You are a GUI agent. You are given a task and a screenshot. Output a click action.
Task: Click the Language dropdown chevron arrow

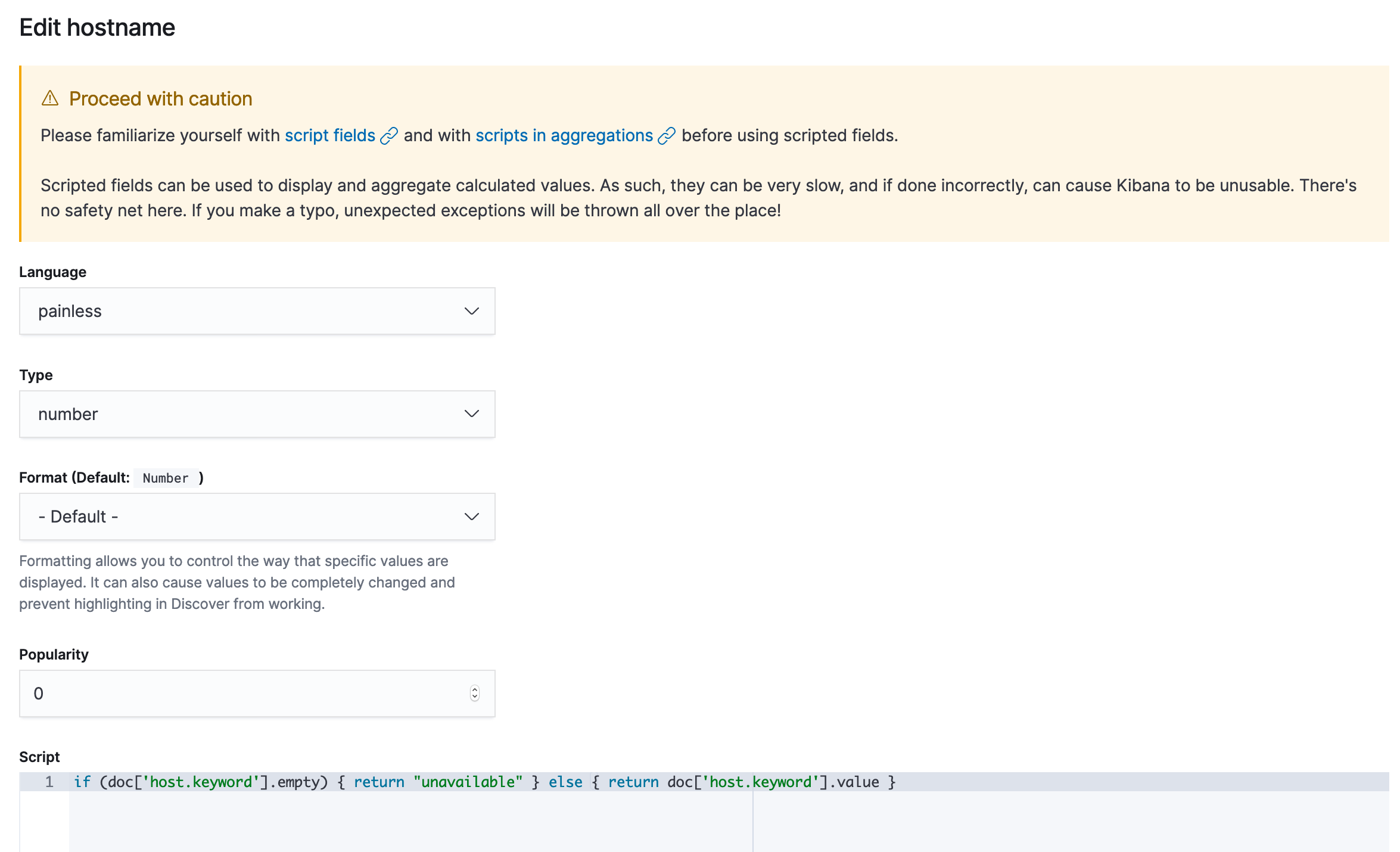coord(471,311)
